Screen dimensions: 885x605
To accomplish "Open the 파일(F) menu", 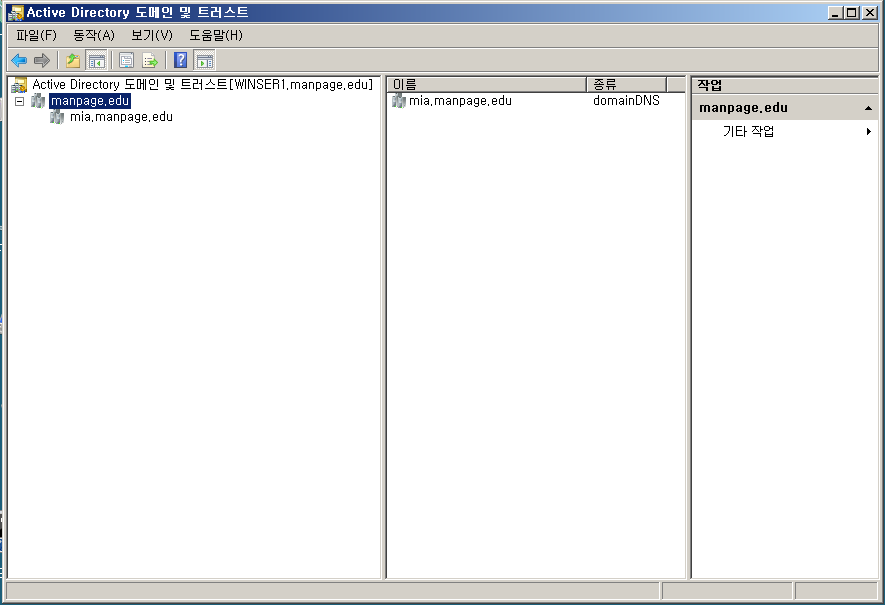I will click(36, 36).
